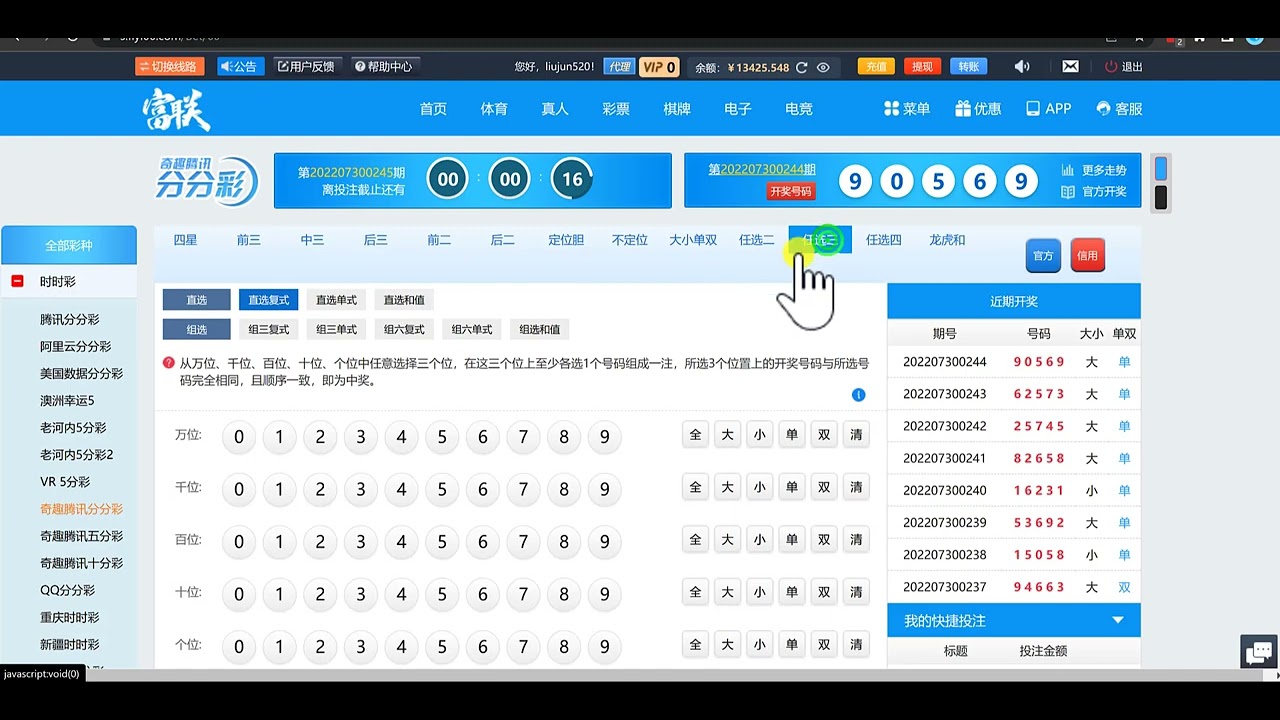
Task: Click draw period 202207300244 link
Action: [762, 170]
